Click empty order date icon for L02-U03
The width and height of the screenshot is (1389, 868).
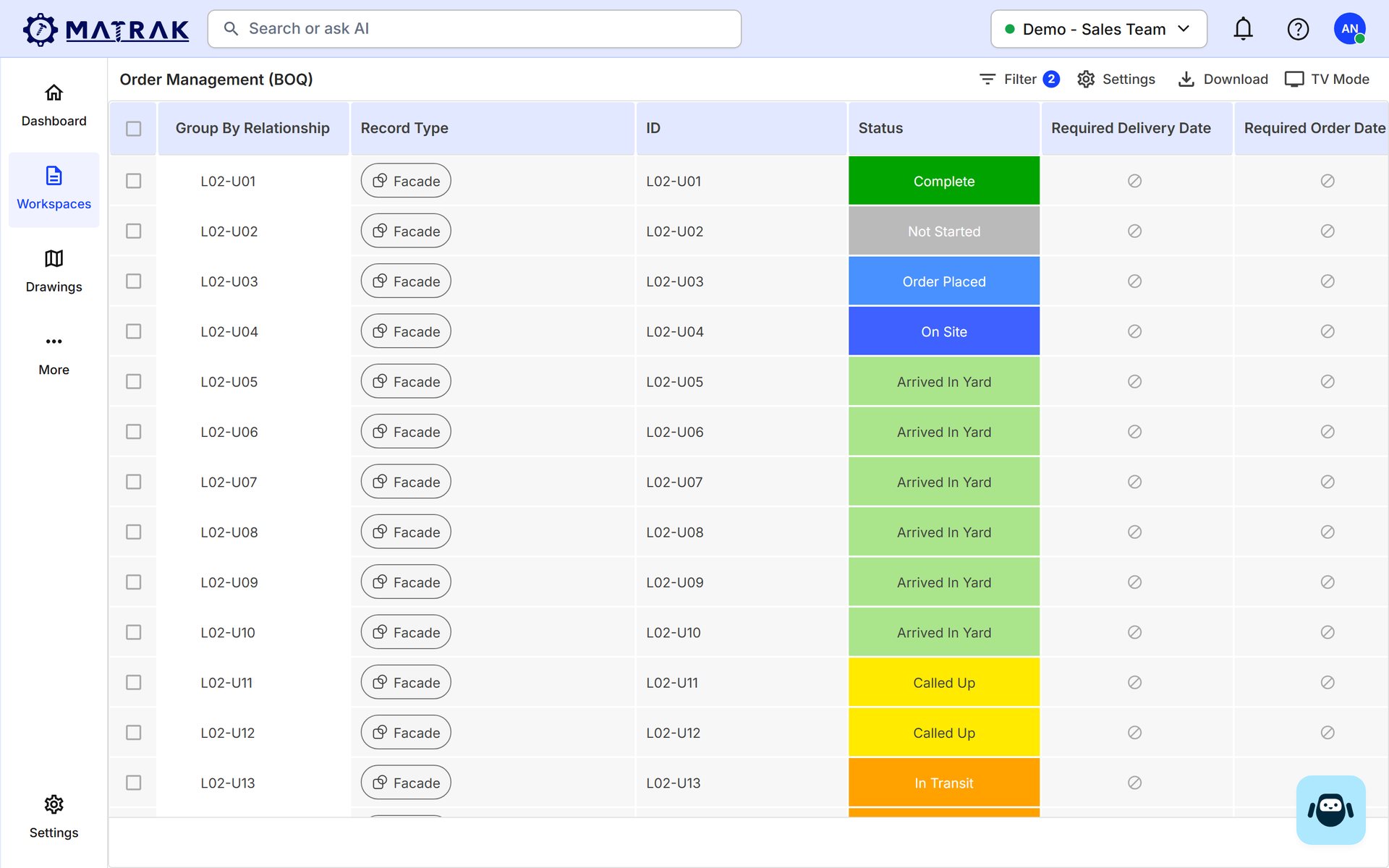(x=1328, y=281)
